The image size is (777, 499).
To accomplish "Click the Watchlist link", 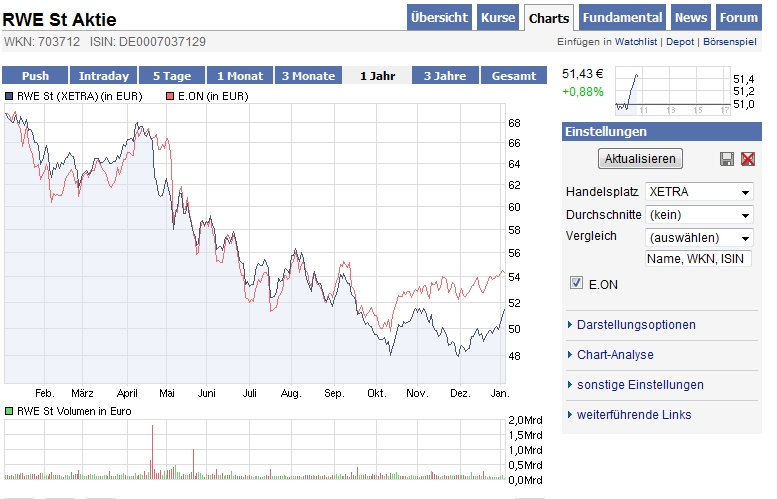I will pyautogui.click(x=635, y=42).
